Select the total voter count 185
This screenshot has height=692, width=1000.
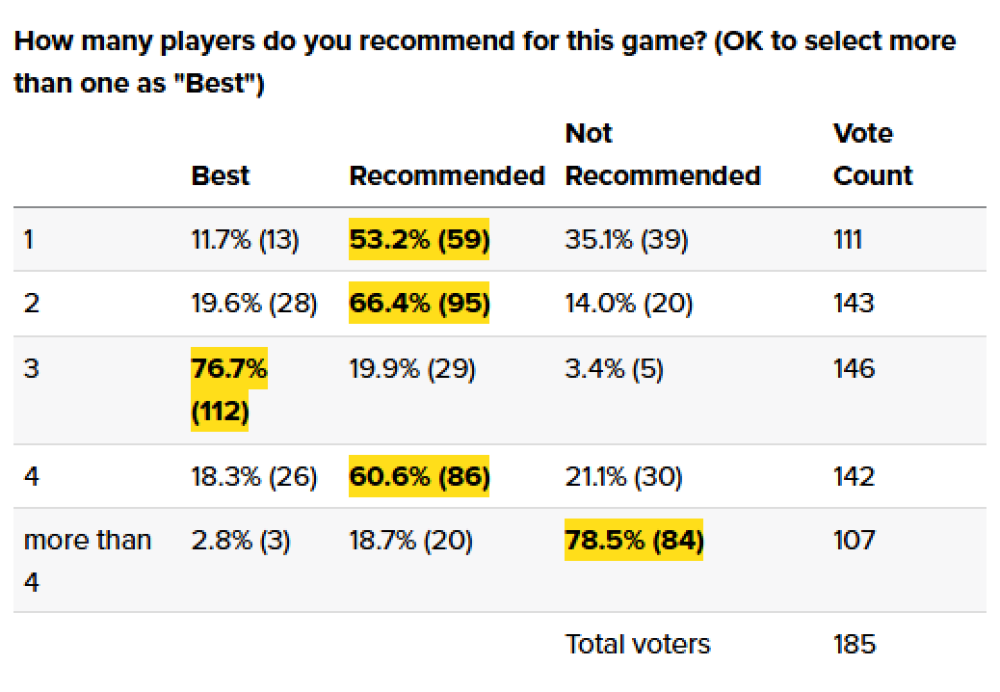pyautogui.click(x=854, y=644)
